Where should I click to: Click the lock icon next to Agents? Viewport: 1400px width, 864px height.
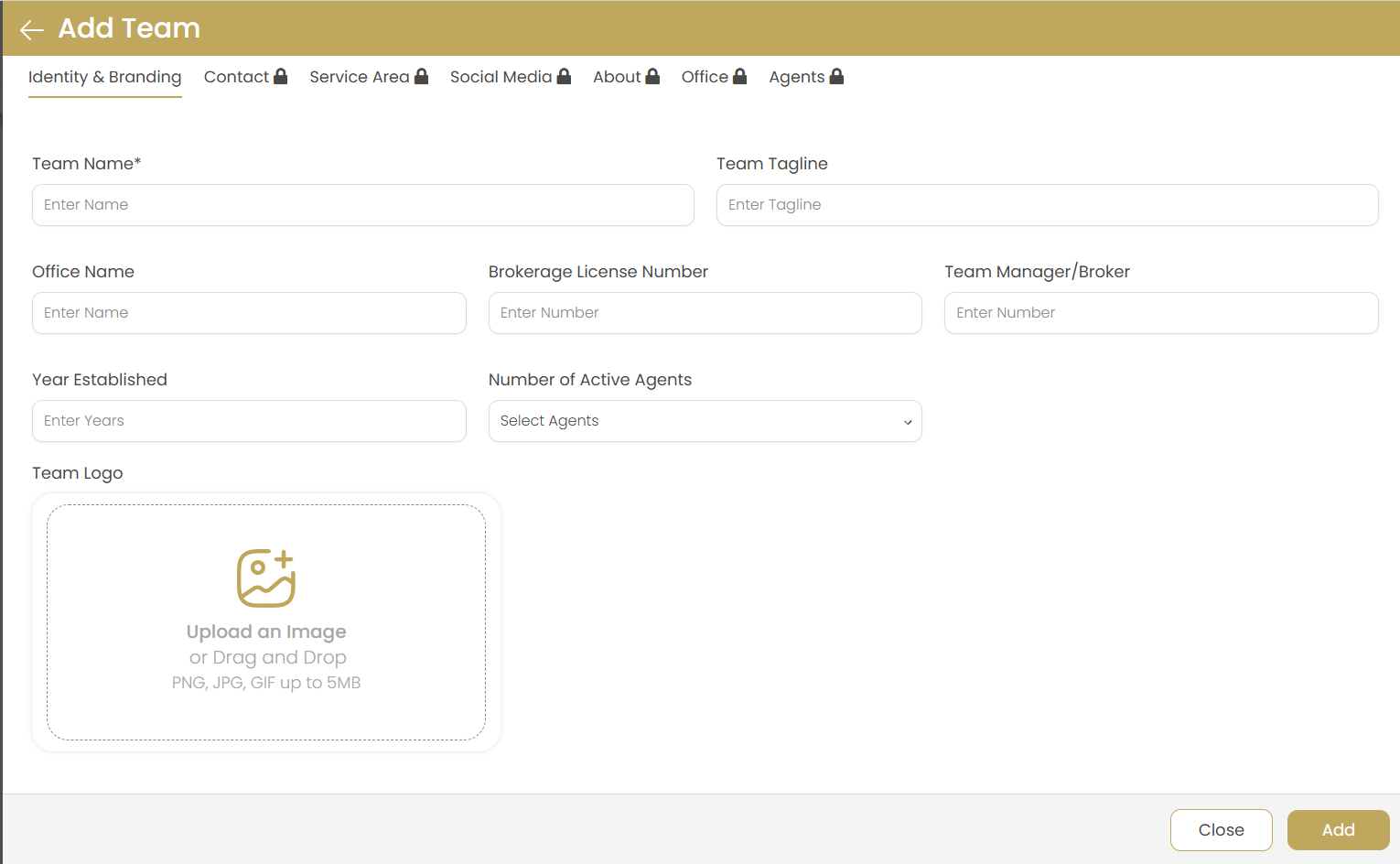click(837, 76)
